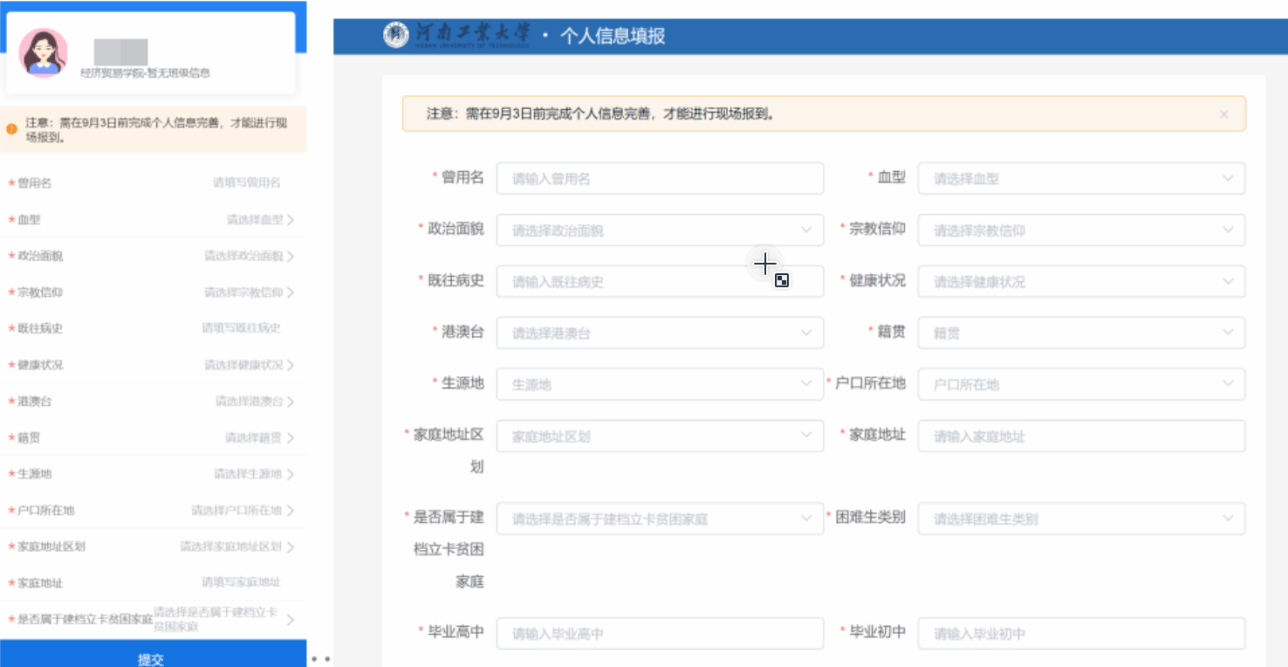Click the 毕业高中 input in the desktop form

pyautogui.click(x=659, y=634)
